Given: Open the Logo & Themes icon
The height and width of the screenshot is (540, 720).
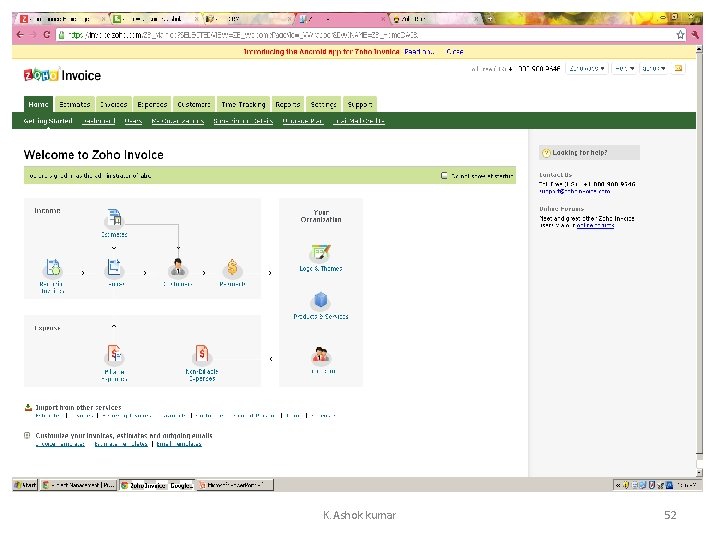Looking at the screenshot, I should tap(321, 253).
